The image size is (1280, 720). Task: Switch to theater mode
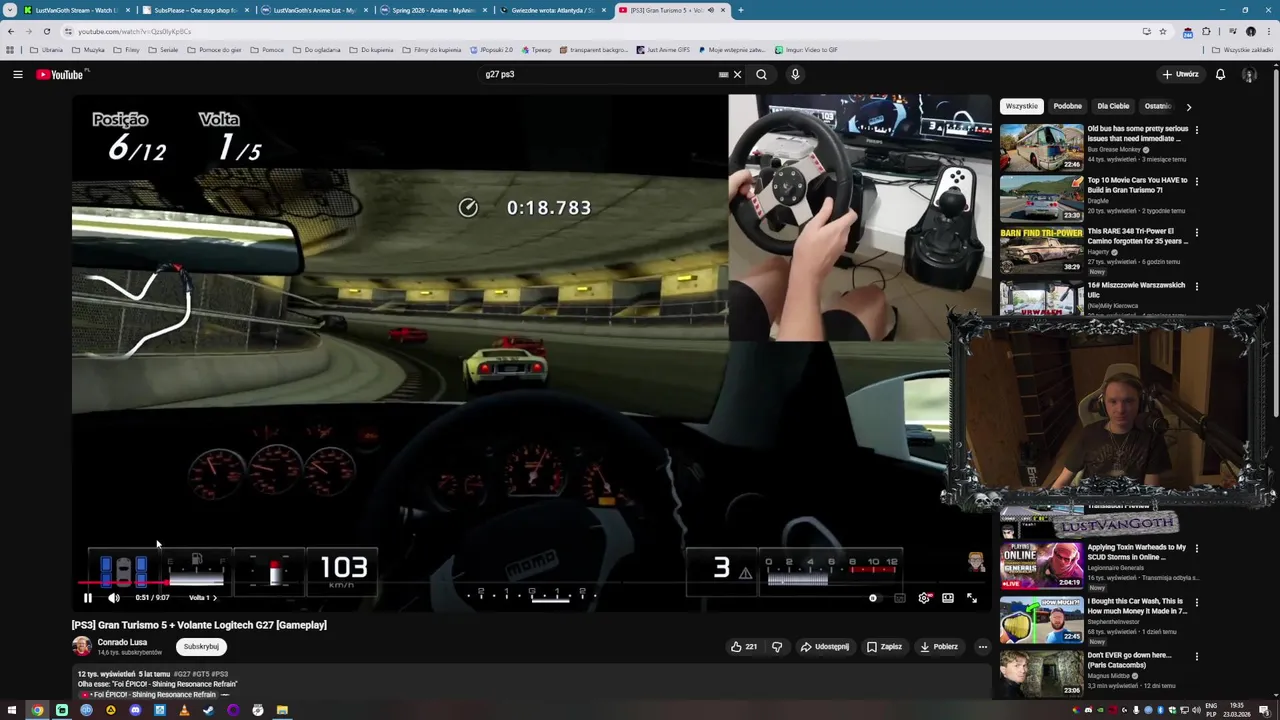pos(948,598)
